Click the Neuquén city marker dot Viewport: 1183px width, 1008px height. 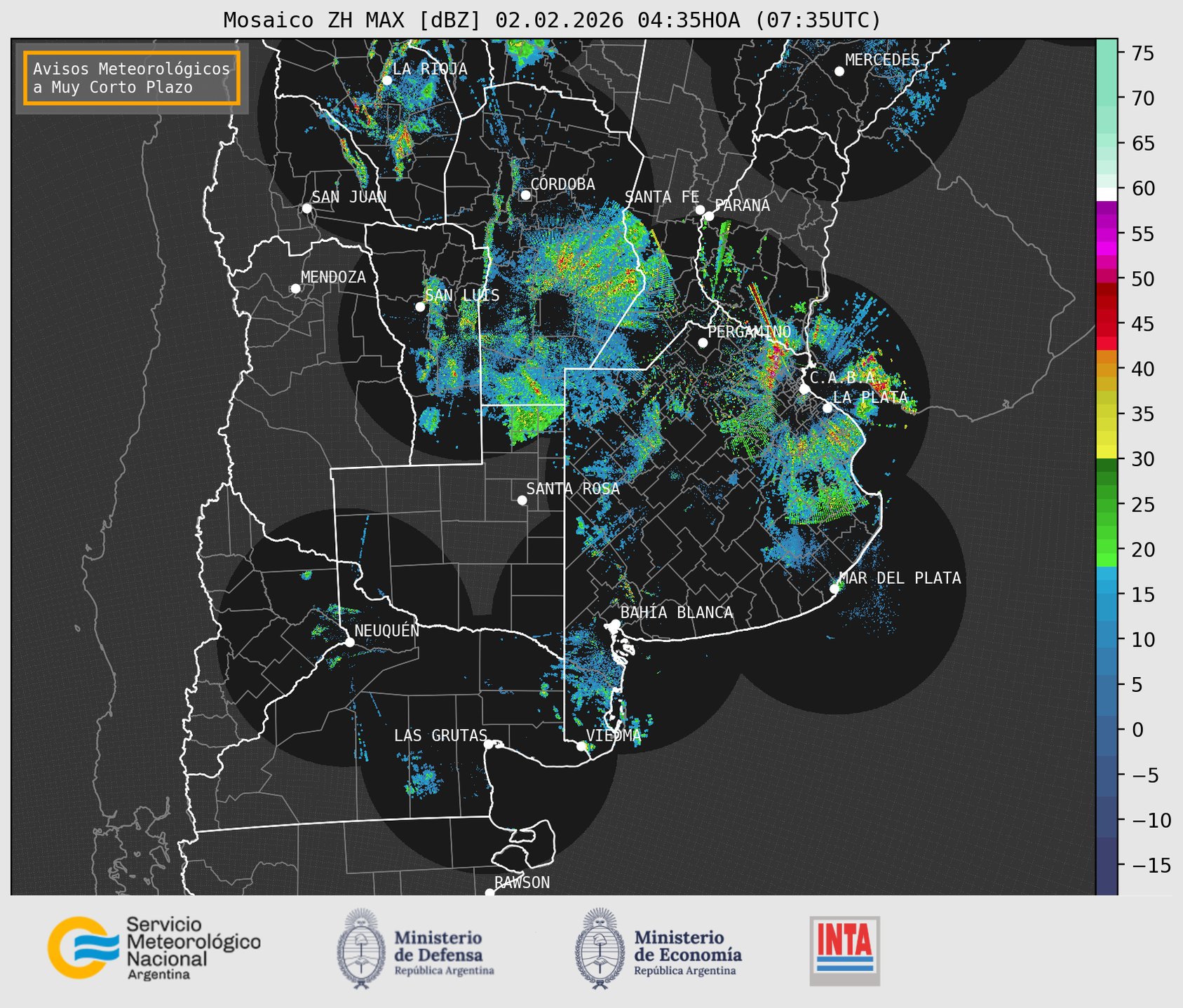349,642
